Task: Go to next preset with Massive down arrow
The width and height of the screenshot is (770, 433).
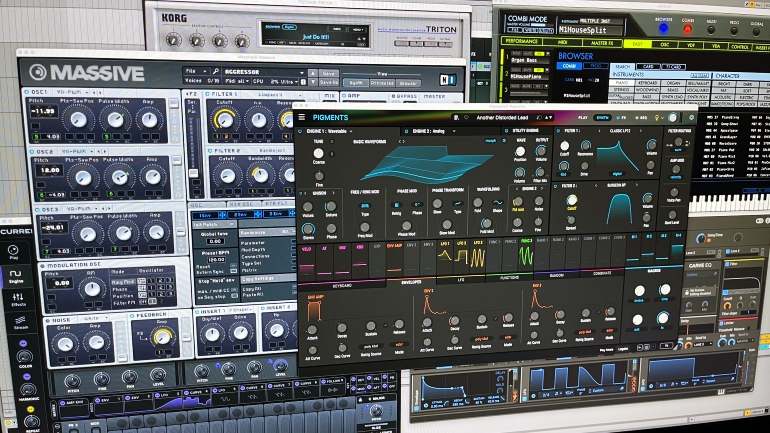Action: tap(312, 82)
